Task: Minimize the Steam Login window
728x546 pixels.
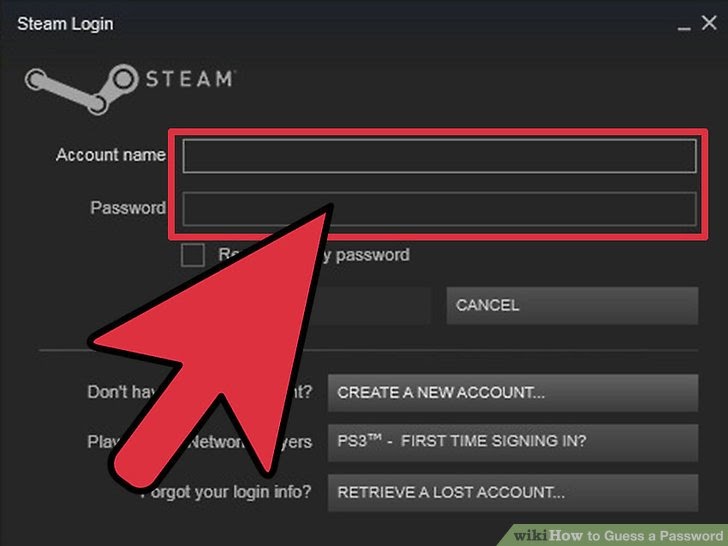Action: coord(683,24)
